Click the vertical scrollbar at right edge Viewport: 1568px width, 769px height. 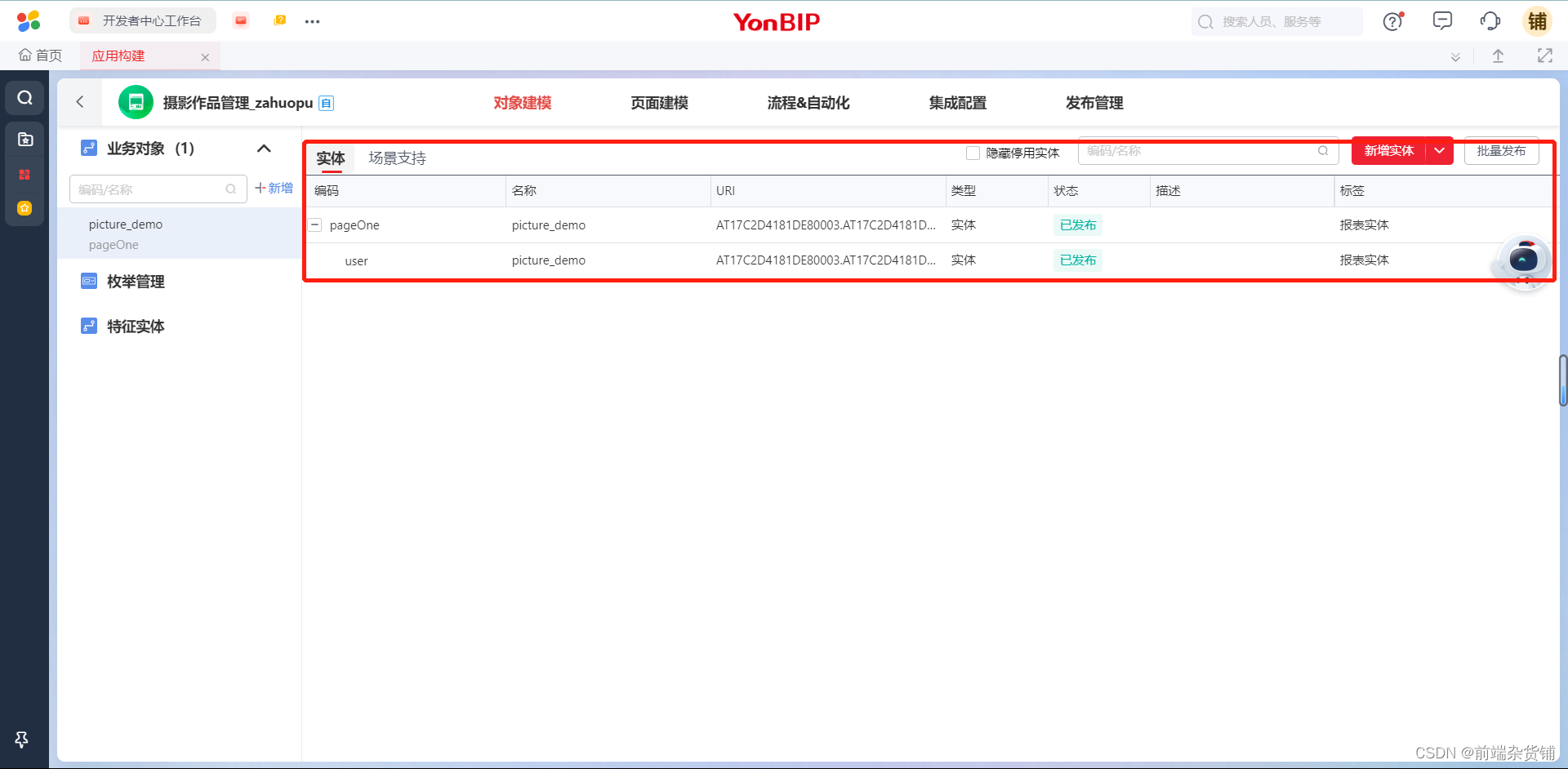click(x=1562, y=380)
